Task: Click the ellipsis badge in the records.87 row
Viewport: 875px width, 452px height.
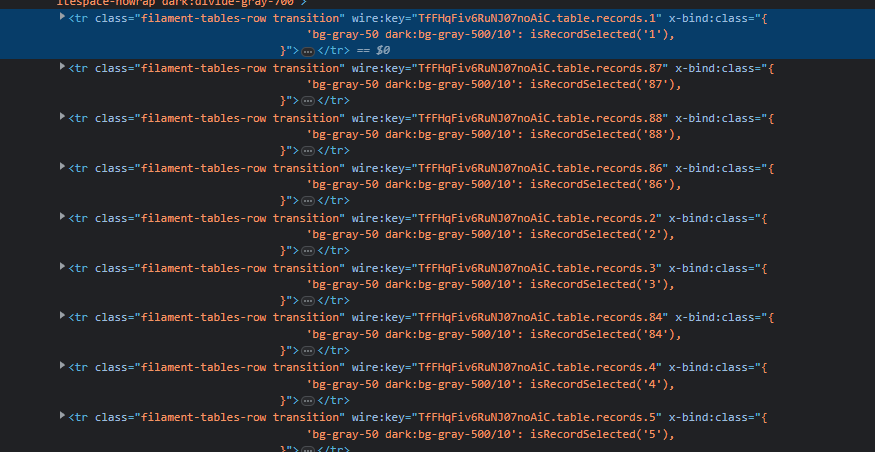Action: pos(308,102)
